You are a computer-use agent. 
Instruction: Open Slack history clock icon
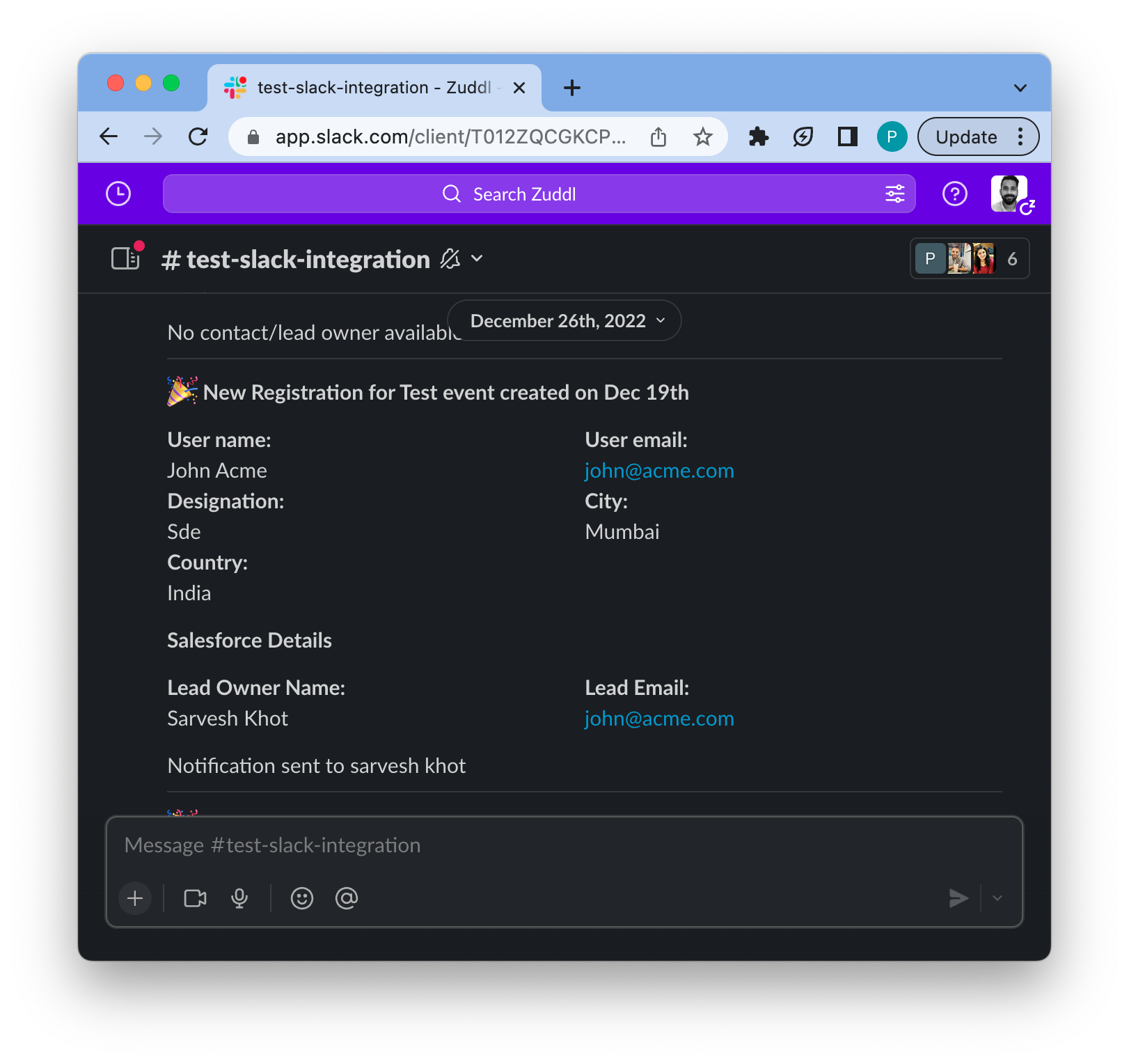point(118,194)
